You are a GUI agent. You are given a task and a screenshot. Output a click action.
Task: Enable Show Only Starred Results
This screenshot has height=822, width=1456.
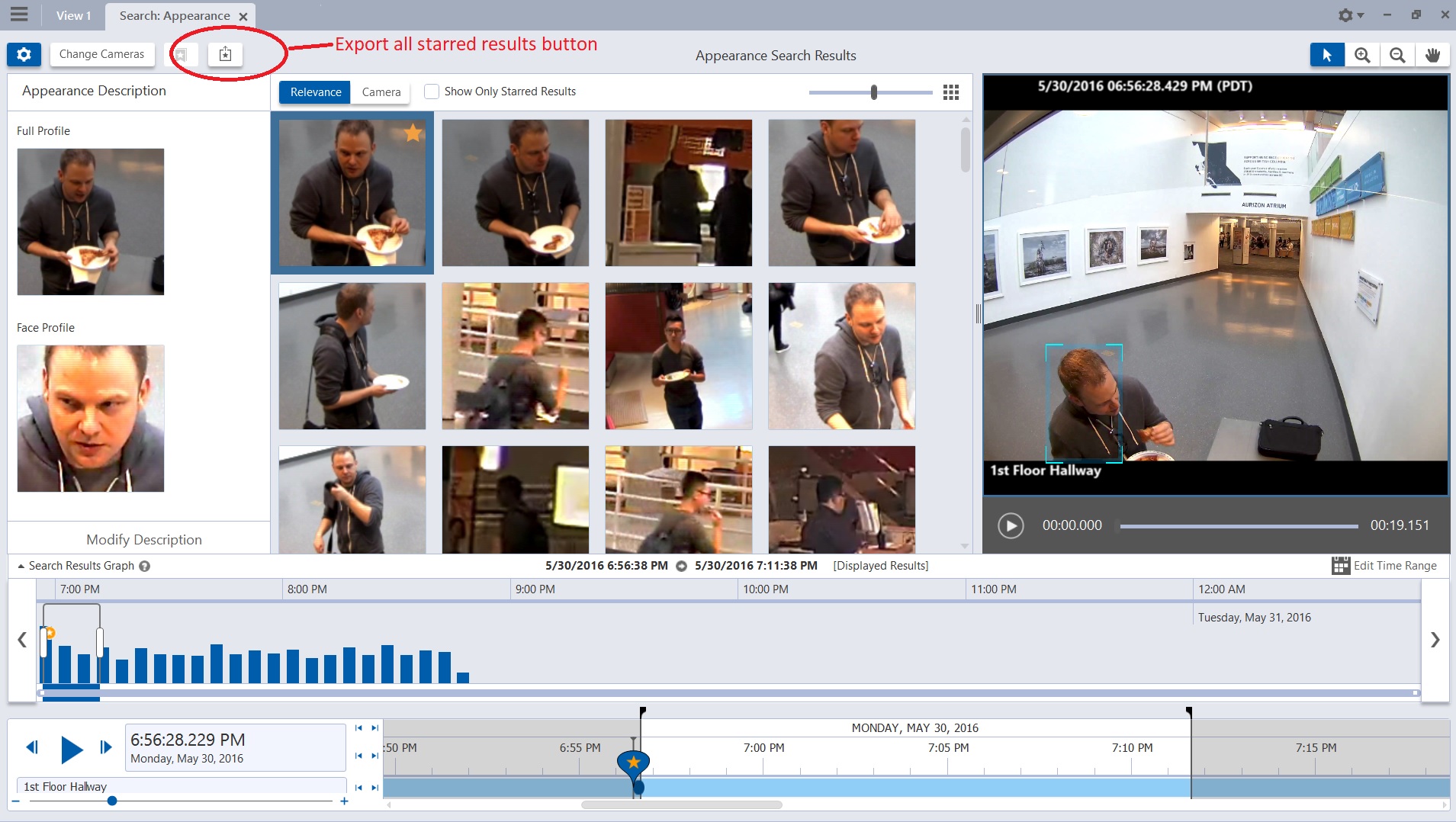[x=431, y=92]
